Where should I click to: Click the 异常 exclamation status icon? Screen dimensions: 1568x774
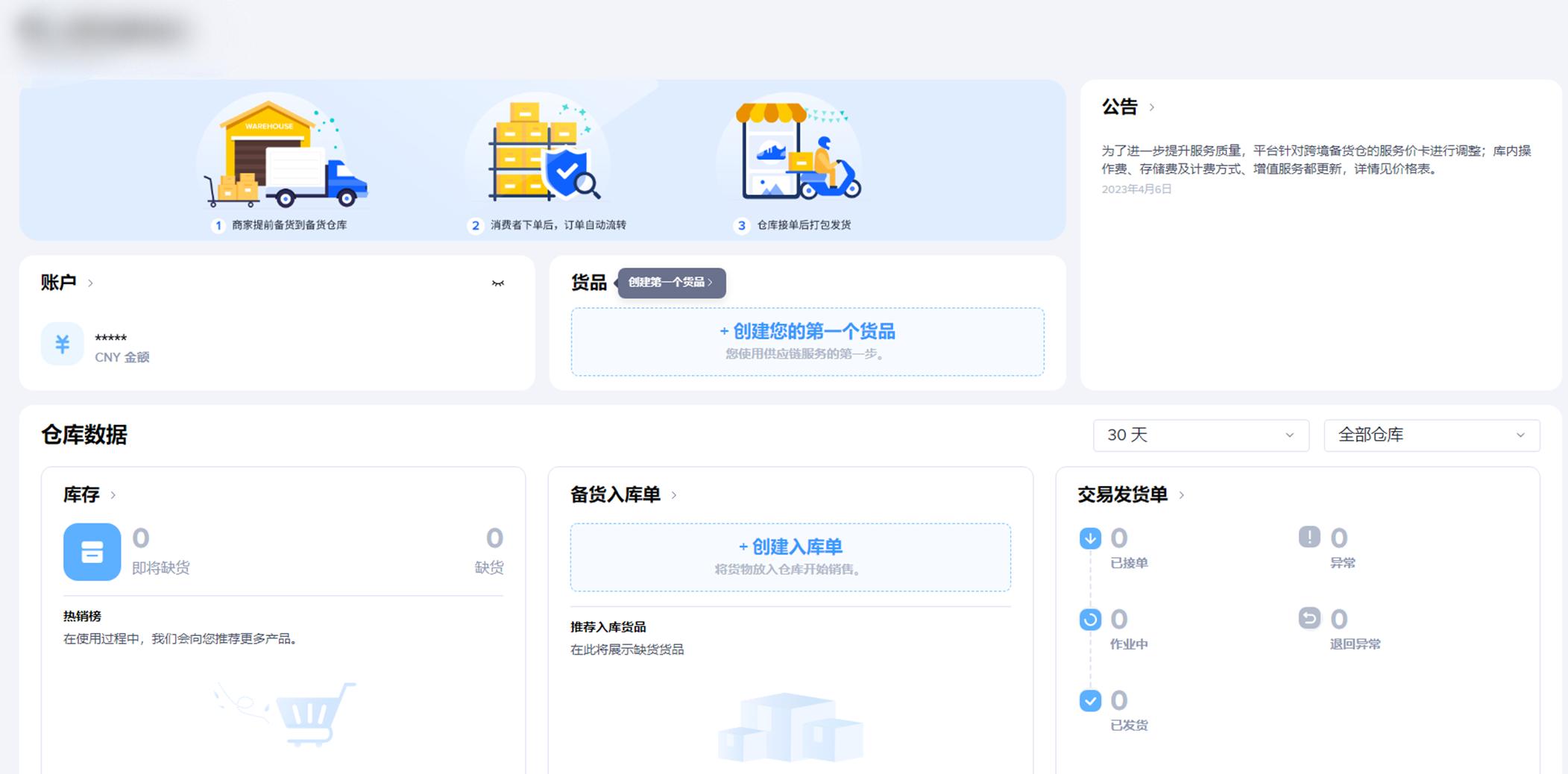click(1310, 538)
